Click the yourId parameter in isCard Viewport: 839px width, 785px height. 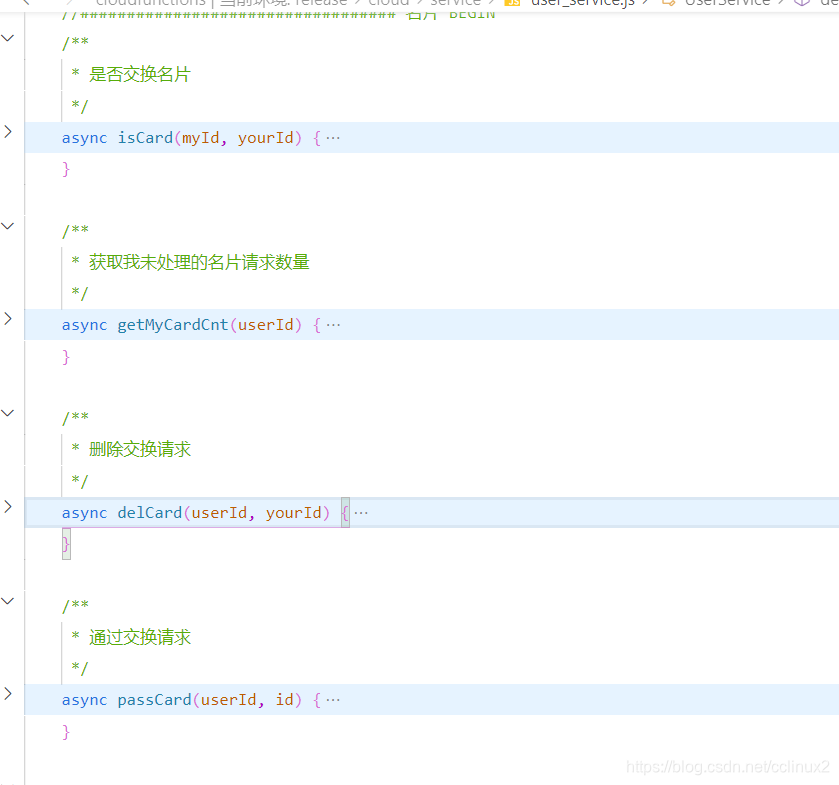pyautogui.click(x=266, y=138)
